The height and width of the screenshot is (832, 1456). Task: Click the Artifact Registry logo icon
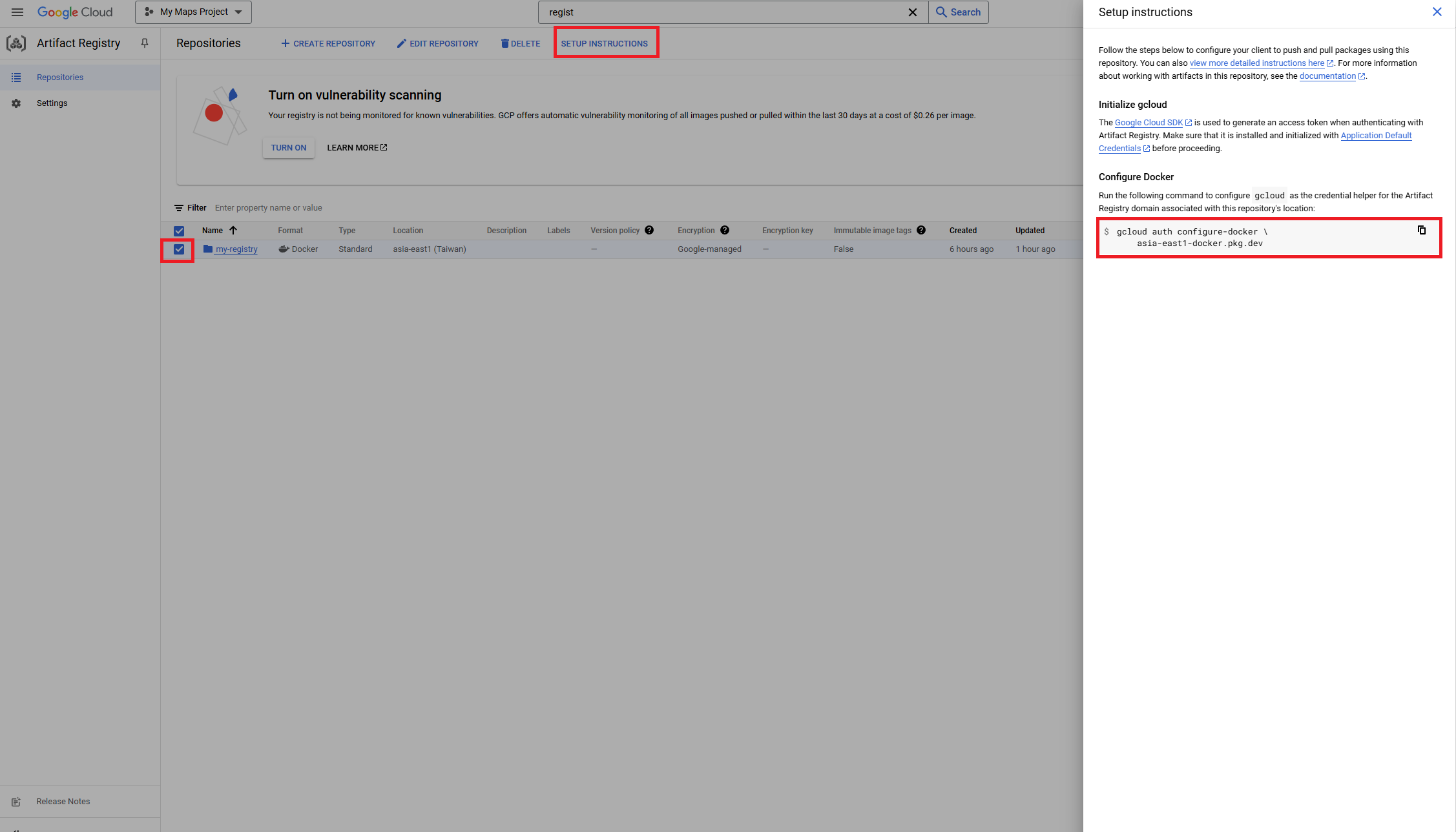tap(16, 43)
